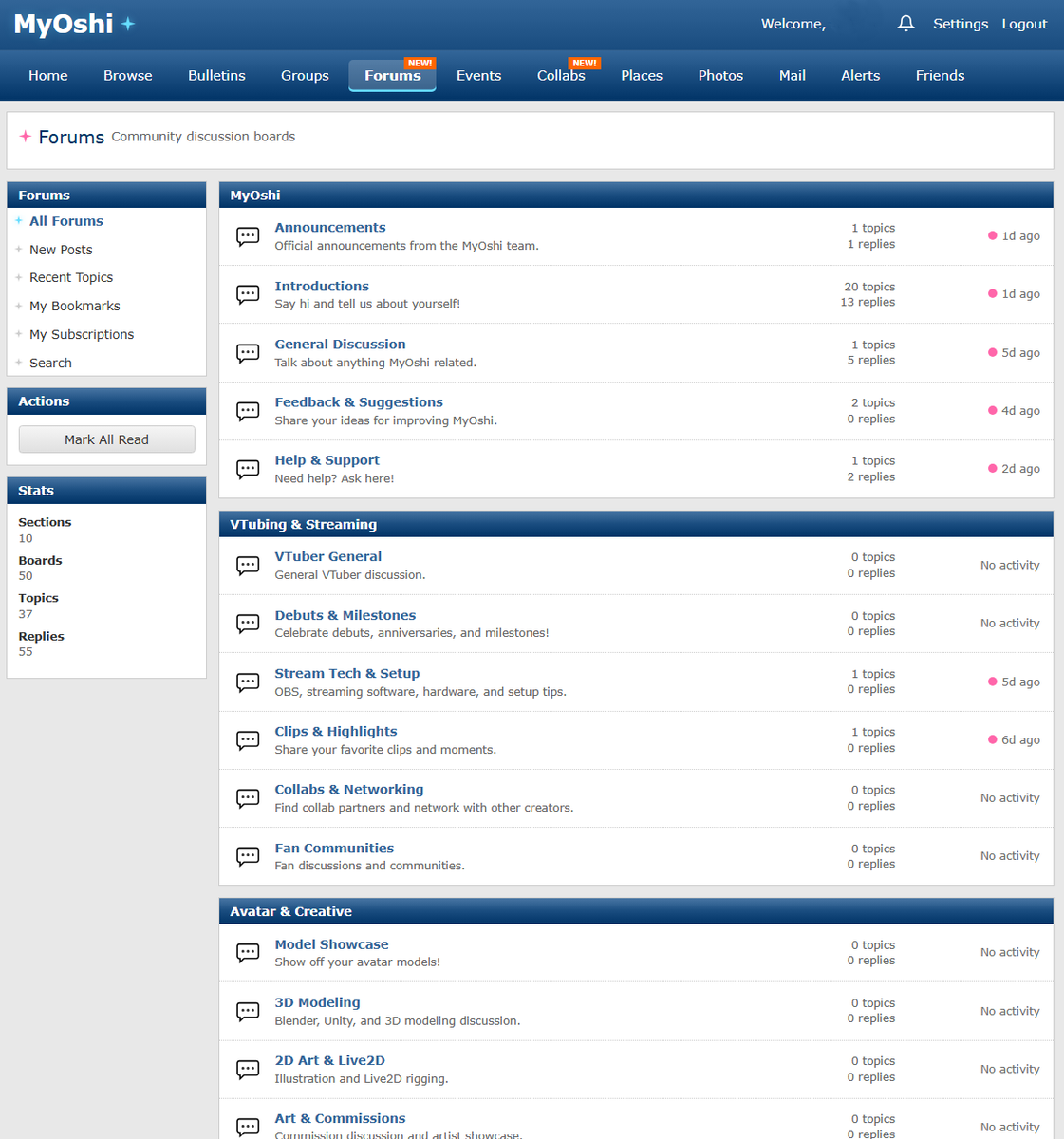1064x1139 pixels.
Task: Open the Groups tab
Action: (x=305, y=76)
